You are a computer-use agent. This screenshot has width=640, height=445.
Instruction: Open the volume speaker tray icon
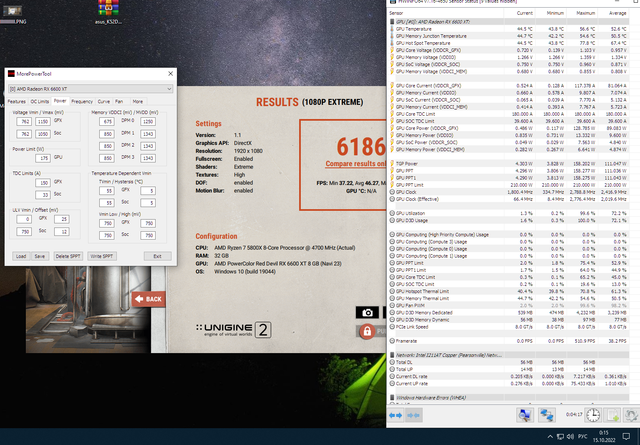[x=570, y=436]
